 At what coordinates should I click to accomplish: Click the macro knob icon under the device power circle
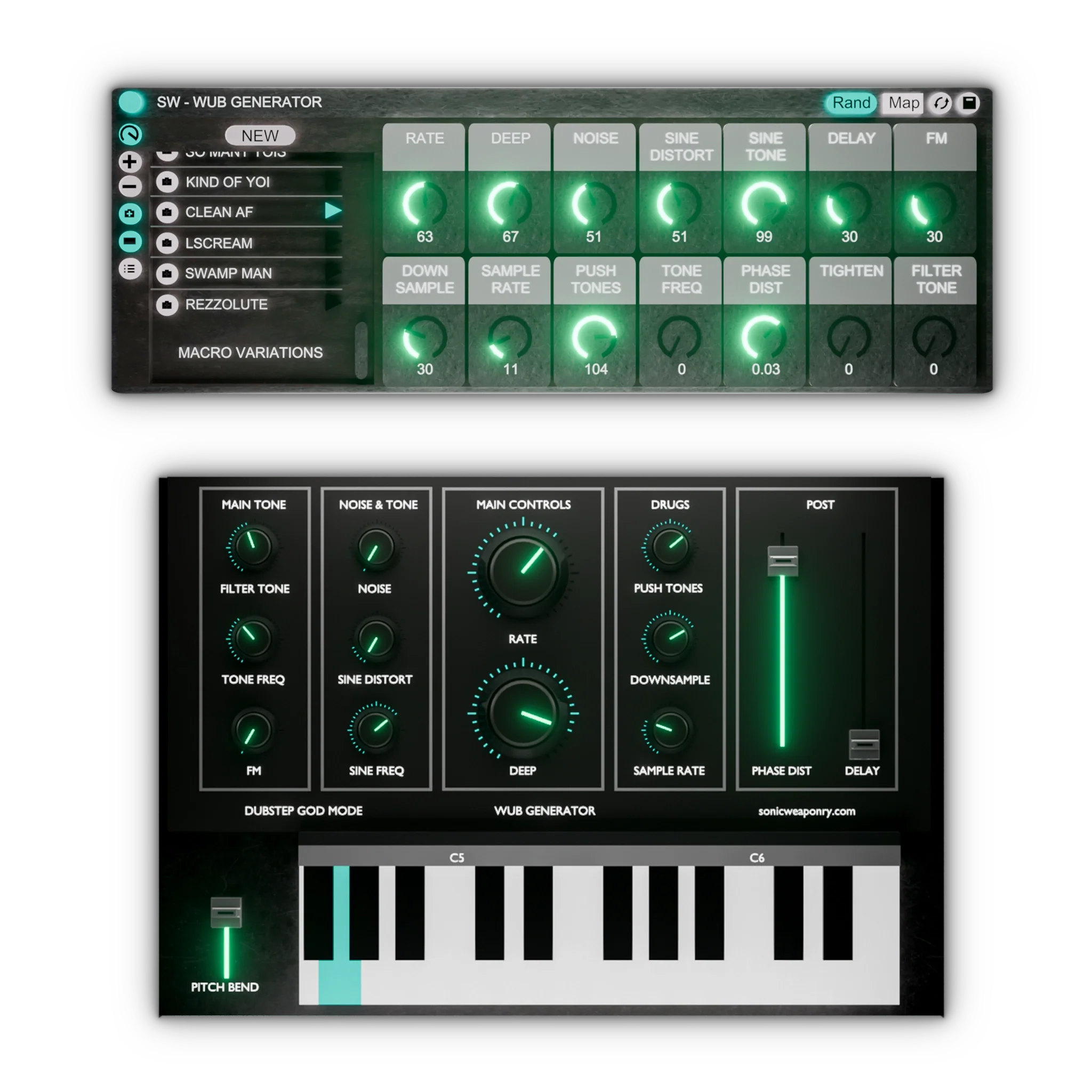pos(131,134)
